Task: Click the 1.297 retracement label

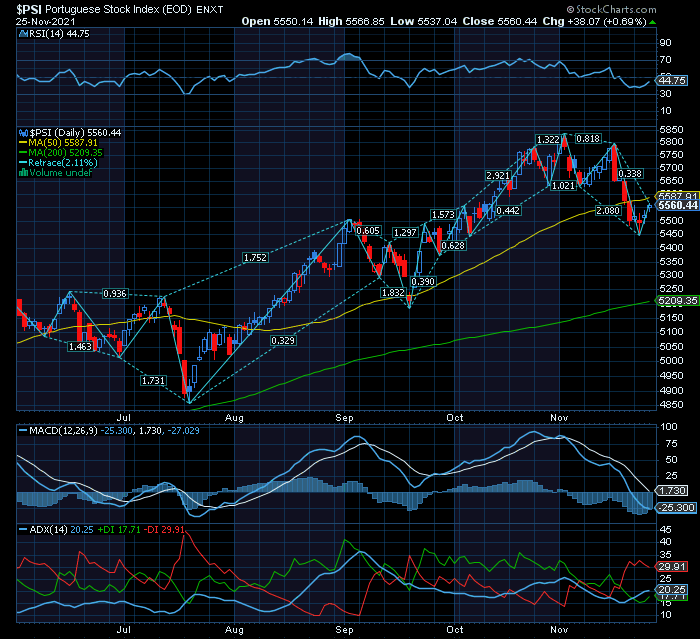Action: (x=405, y=233)
